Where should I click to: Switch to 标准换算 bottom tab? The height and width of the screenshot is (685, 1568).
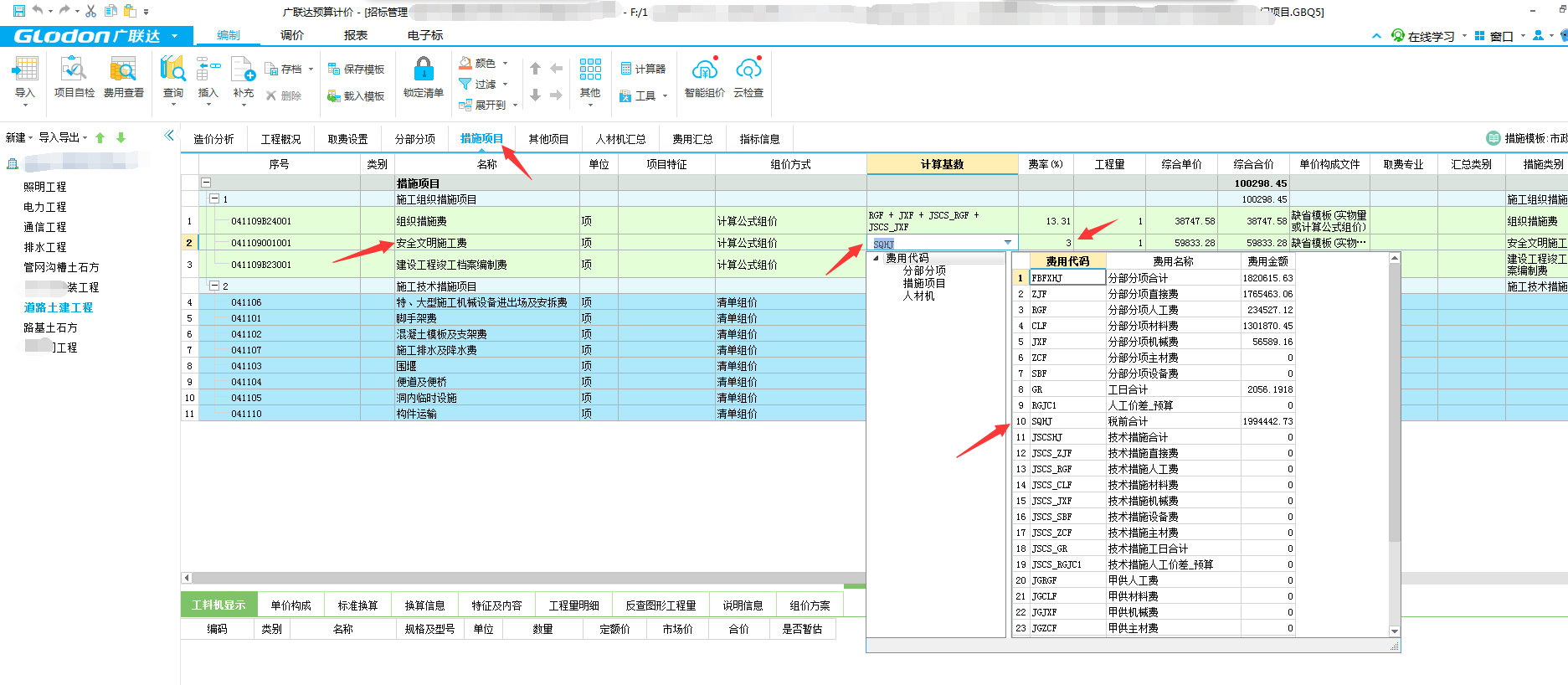coord(358,605)
